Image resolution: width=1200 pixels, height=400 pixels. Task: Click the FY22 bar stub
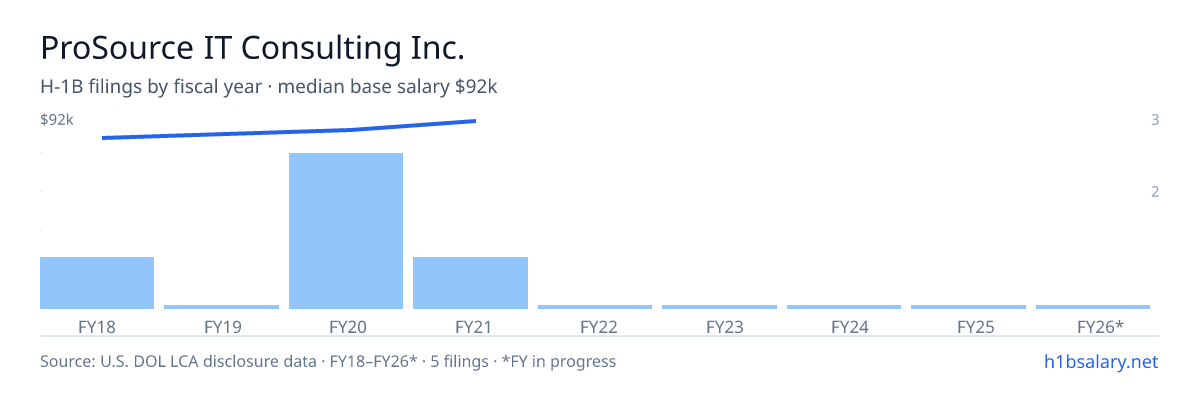pos(595,307)
